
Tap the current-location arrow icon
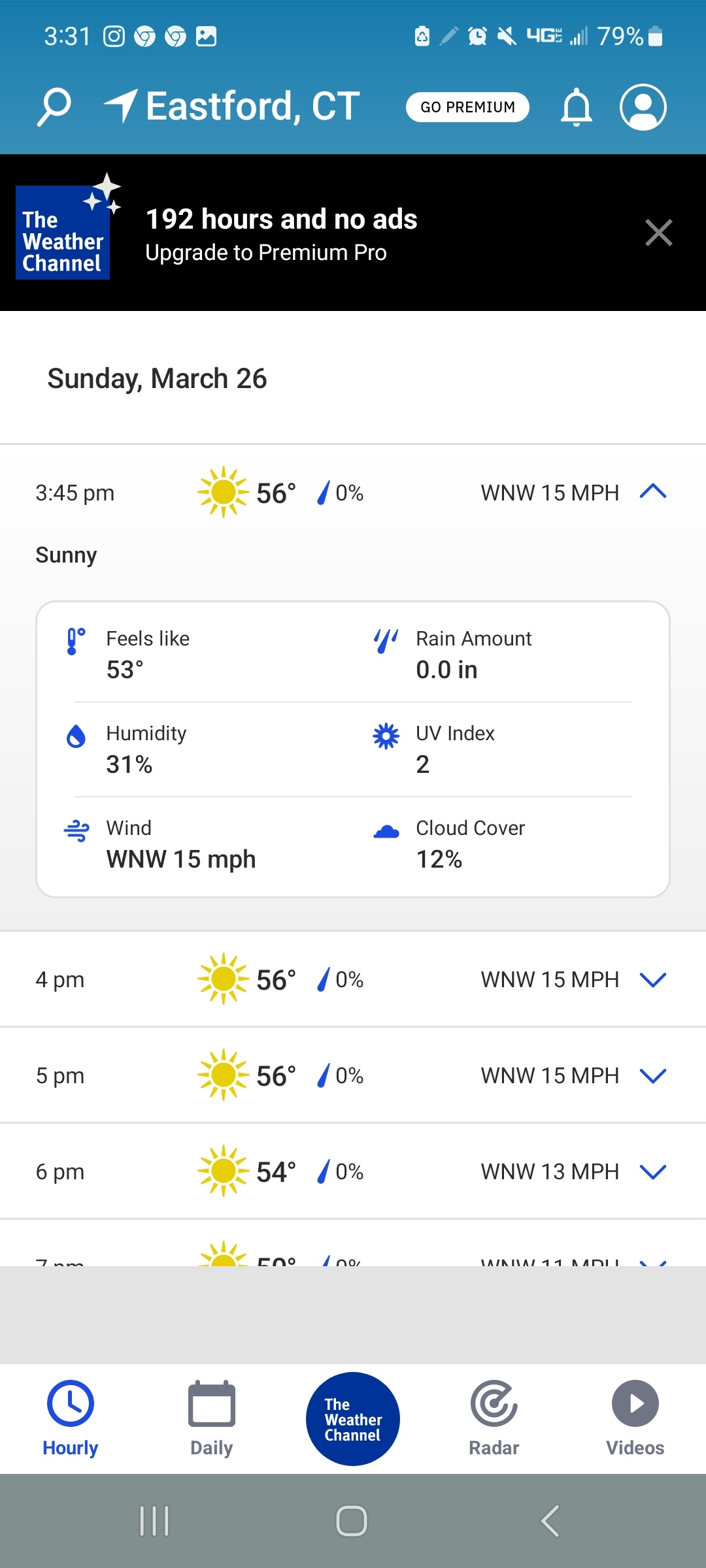121,106
